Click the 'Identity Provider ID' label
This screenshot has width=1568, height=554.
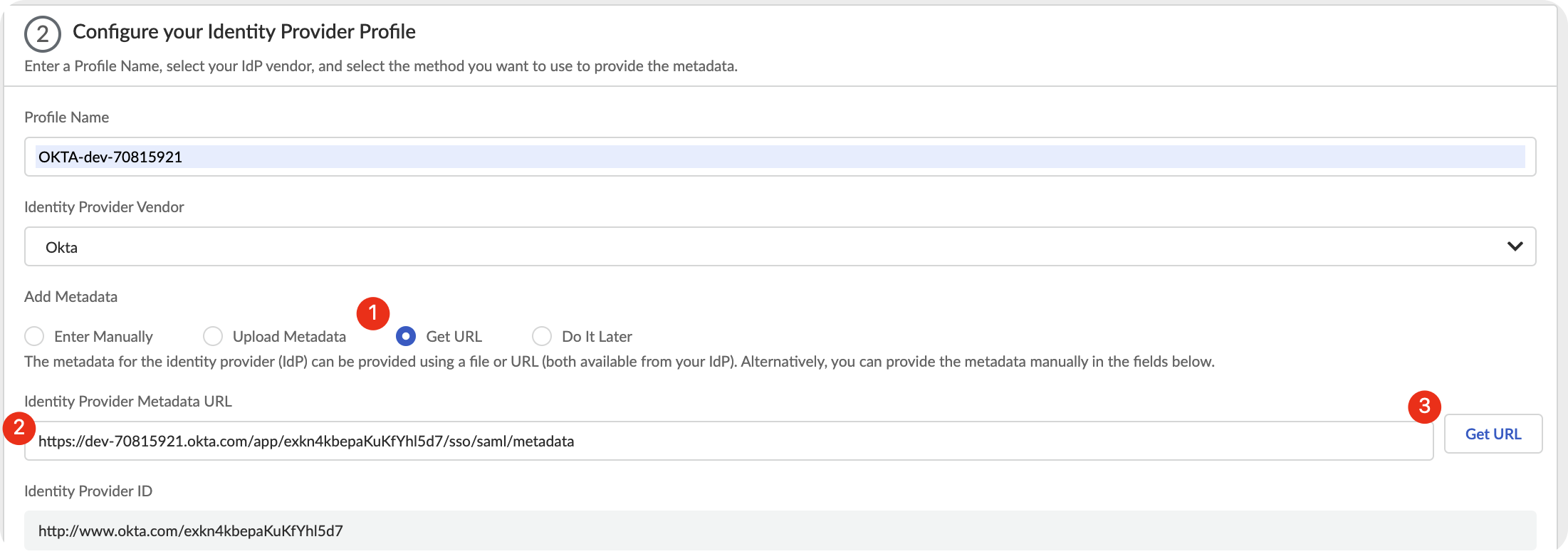[88, 491]
